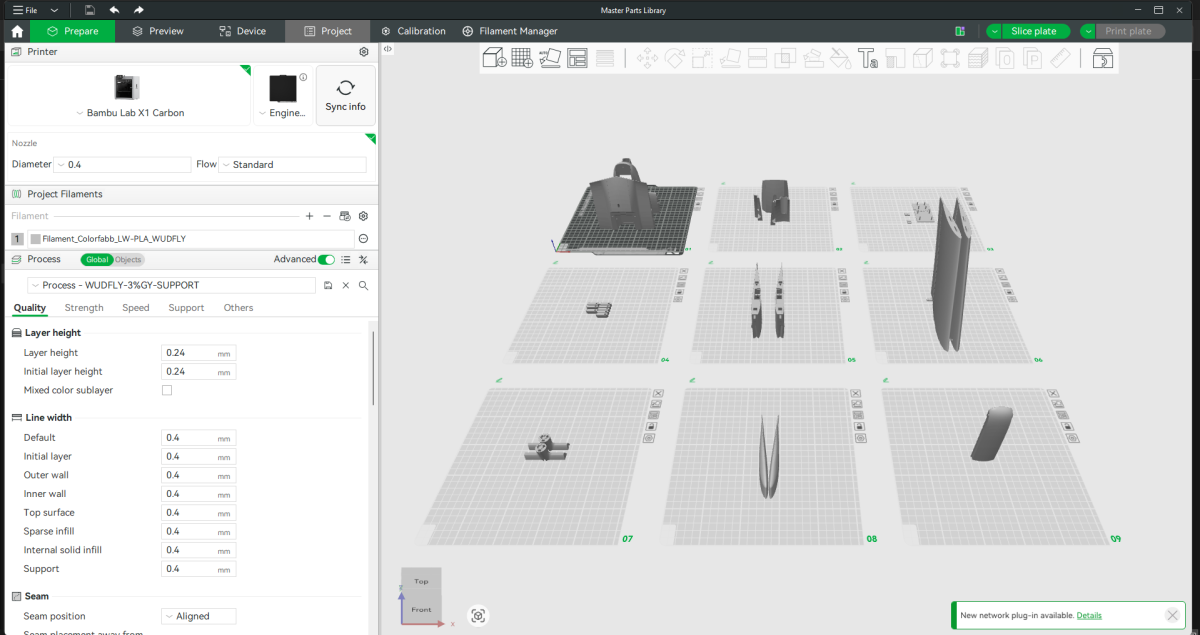This screenshot has width=1200, height=635.
Task: Remove a filament with minus icon
Action: point(327,216)
